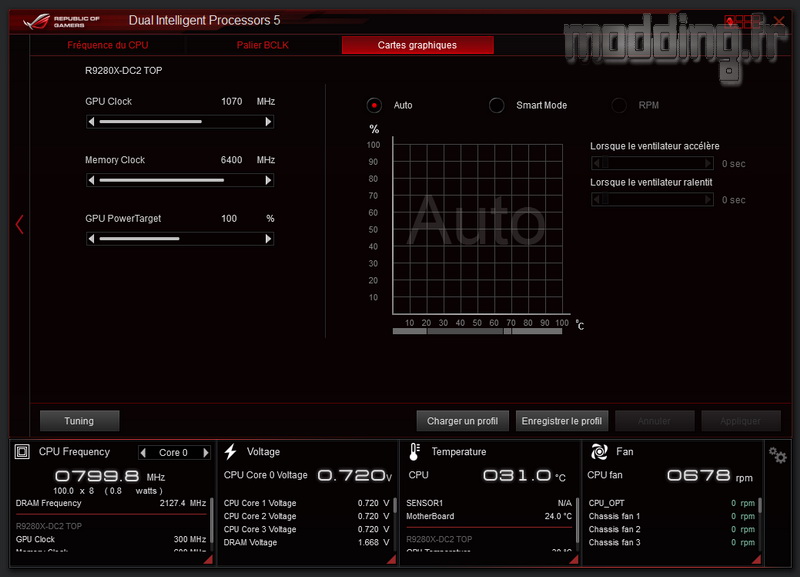
Task: Click the CPU_OPT fan row
Action: point(671,503)
